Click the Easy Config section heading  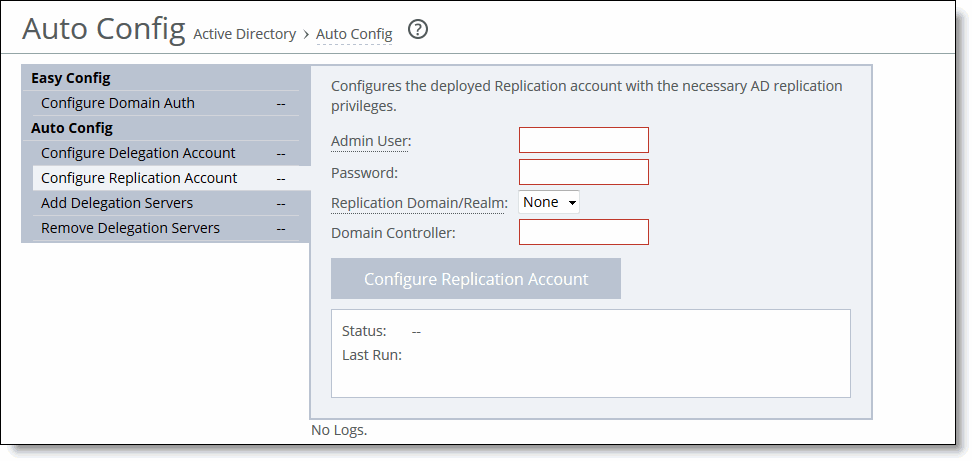point(71,78)
